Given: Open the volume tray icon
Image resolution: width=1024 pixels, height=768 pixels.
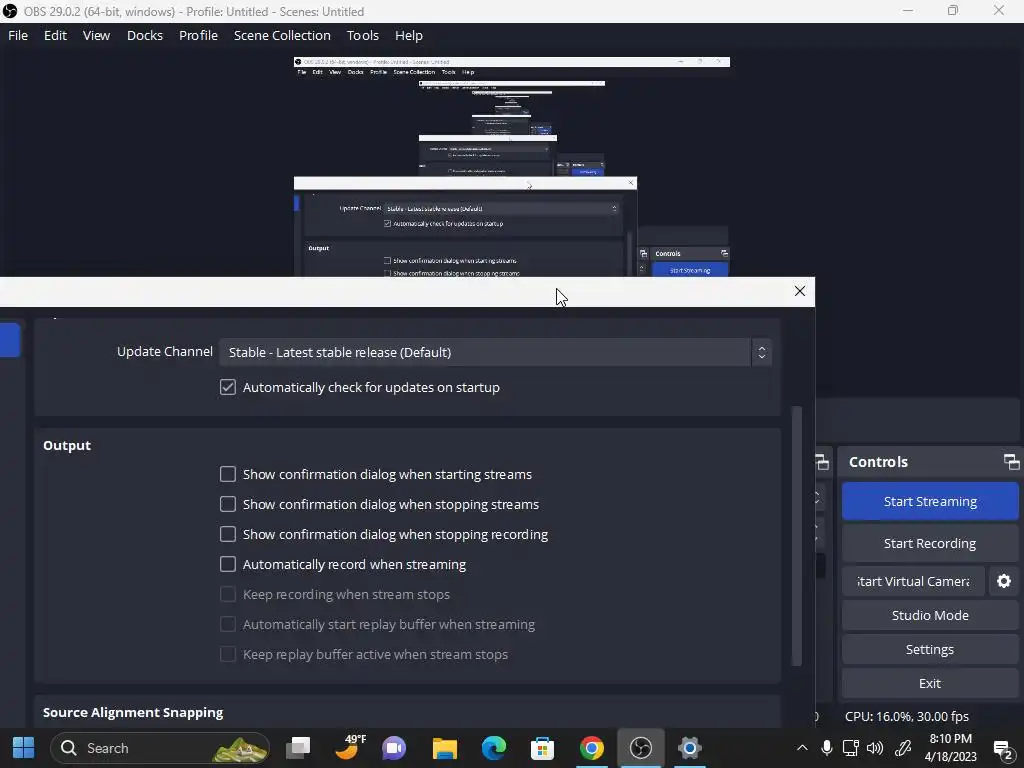Looking at the screenshot, I should (x=874, y=748).
